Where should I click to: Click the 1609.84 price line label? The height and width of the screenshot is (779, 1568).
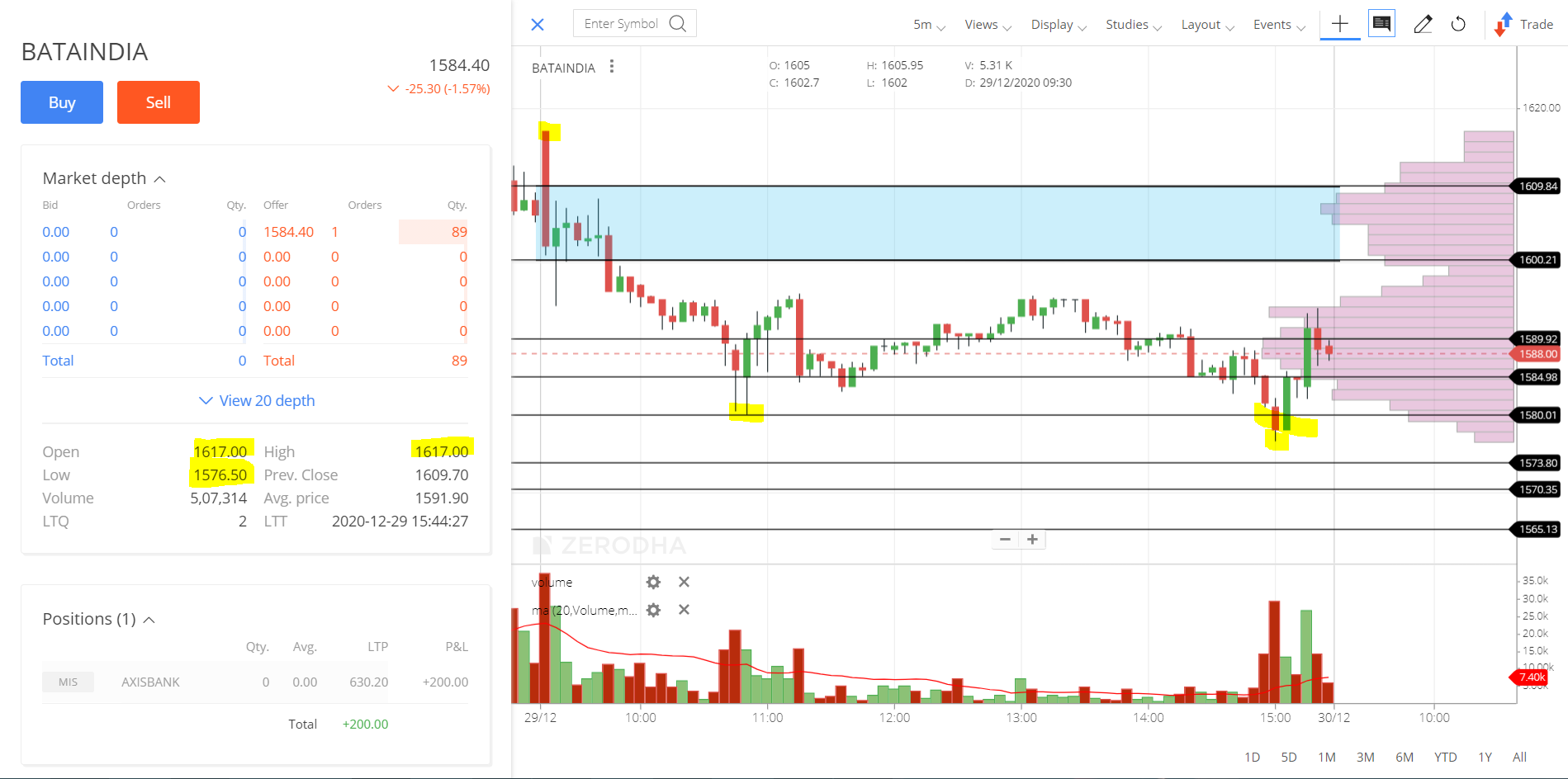point(1537,186)
